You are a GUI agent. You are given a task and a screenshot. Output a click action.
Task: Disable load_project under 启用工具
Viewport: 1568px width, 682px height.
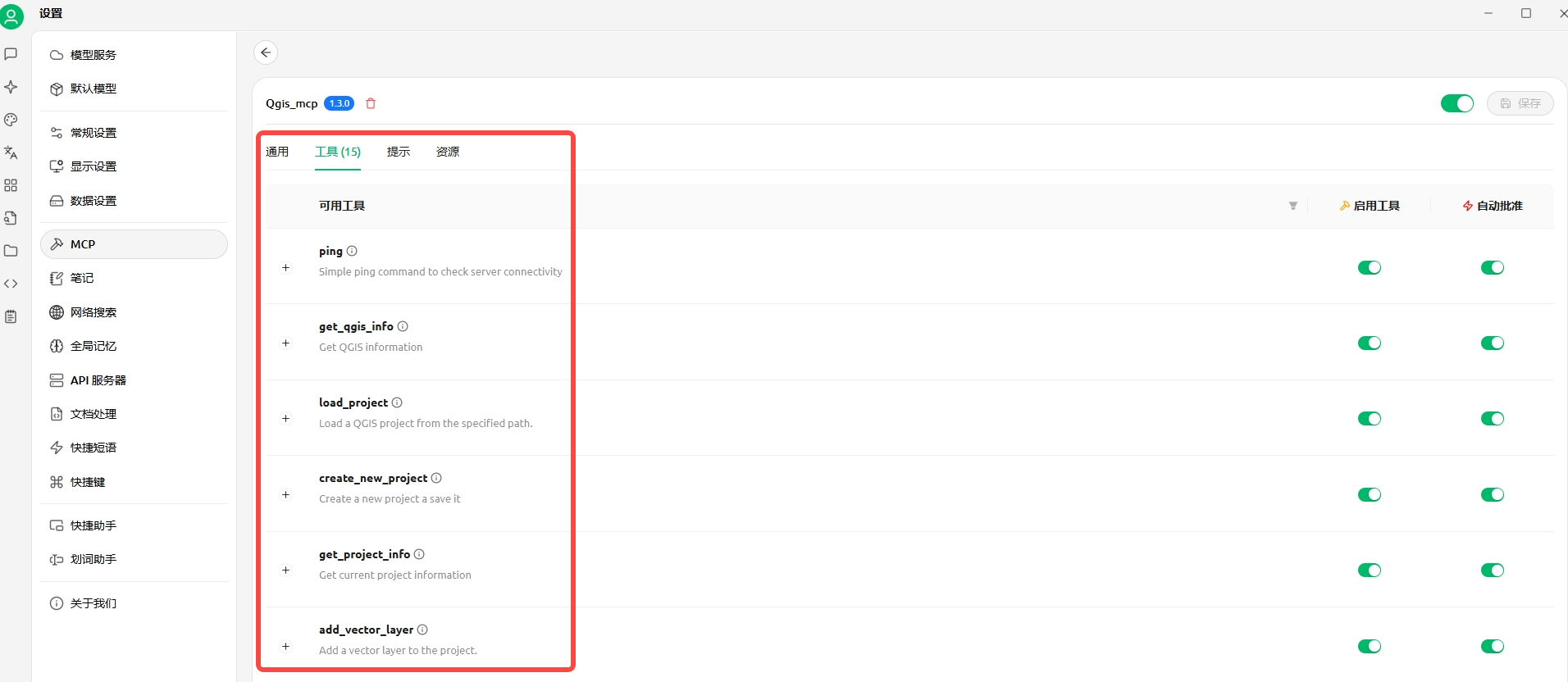point(1370,419)
